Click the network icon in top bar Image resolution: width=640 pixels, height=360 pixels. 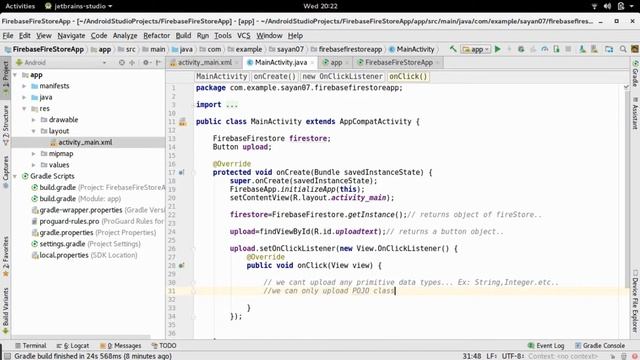point(594,6)
